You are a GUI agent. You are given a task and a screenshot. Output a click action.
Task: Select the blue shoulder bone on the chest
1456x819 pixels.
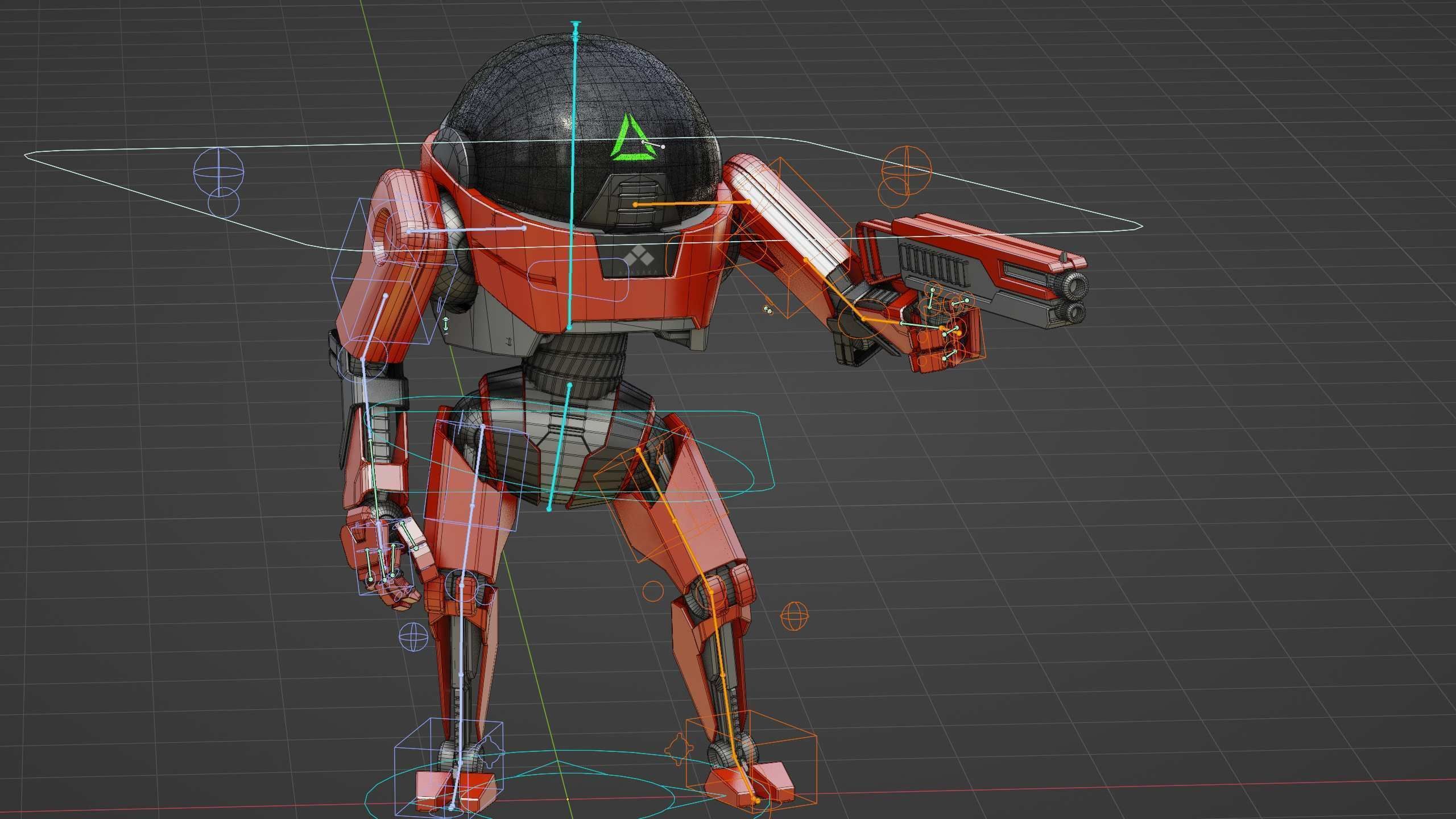coord(466,230)
